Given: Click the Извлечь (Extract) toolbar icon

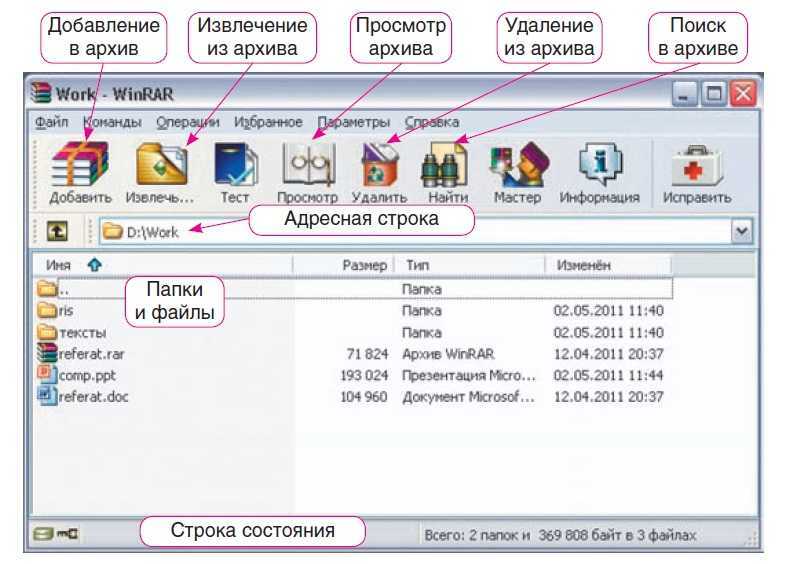Looking at the screenshot, I should click(162, 164).
